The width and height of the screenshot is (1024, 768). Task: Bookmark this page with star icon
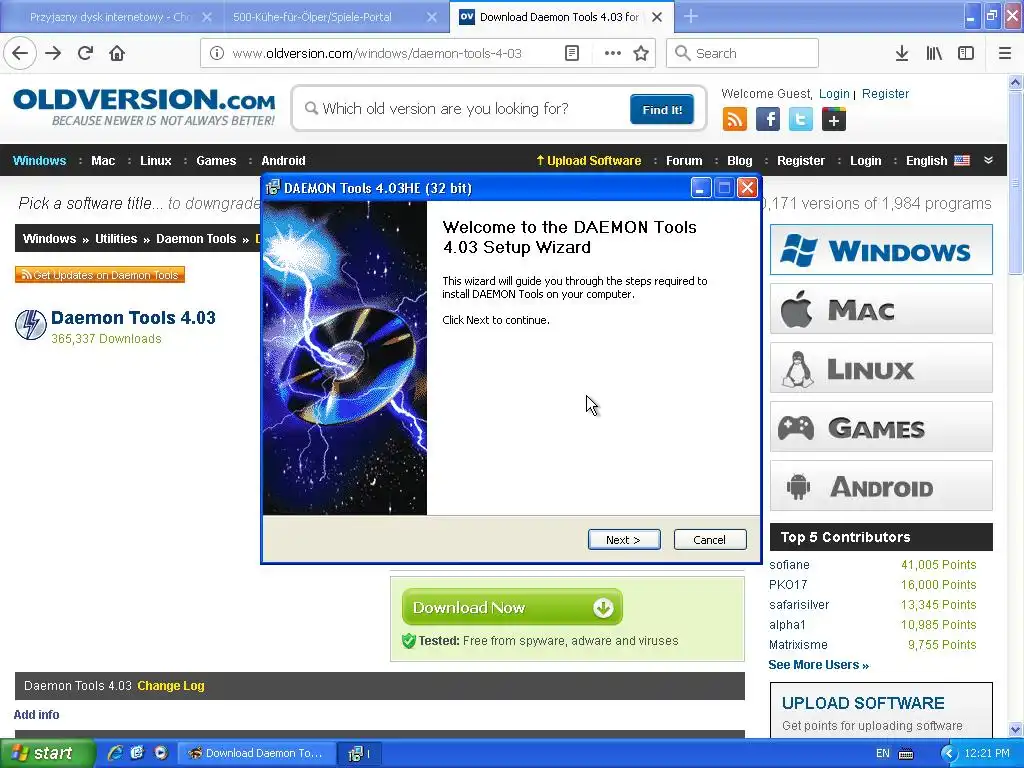[641, 54]
